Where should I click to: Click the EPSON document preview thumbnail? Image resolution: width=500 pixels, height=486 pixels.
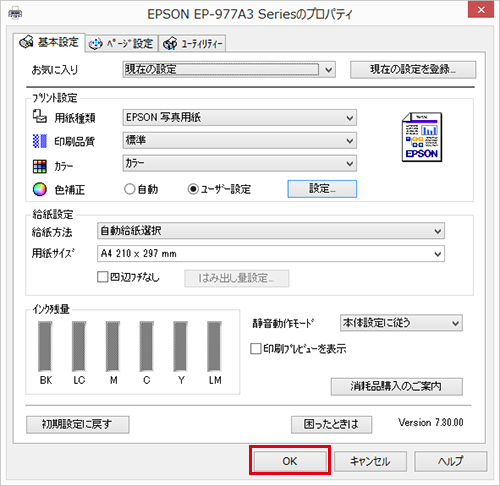[x=422, y=137]
